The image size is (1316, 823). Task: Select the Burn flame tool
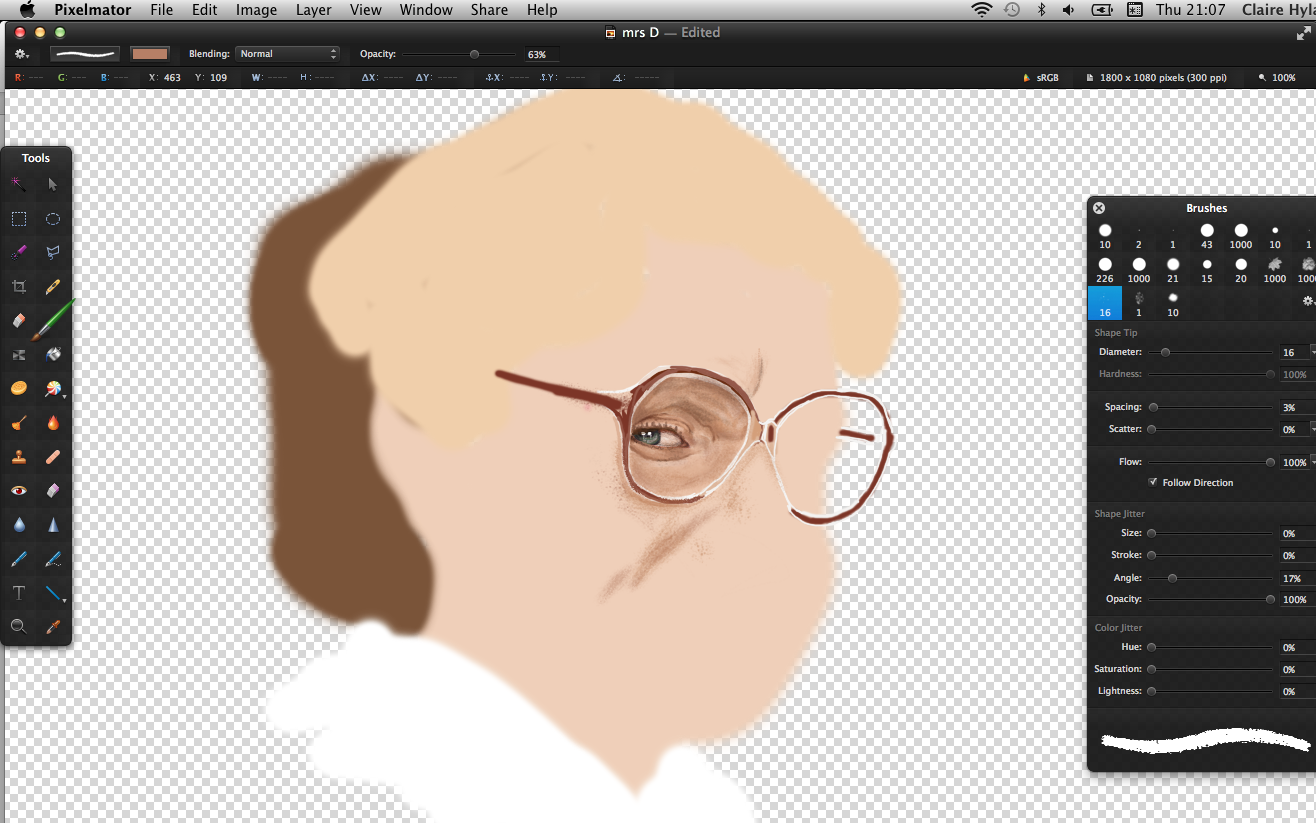(x=53, y=423)
